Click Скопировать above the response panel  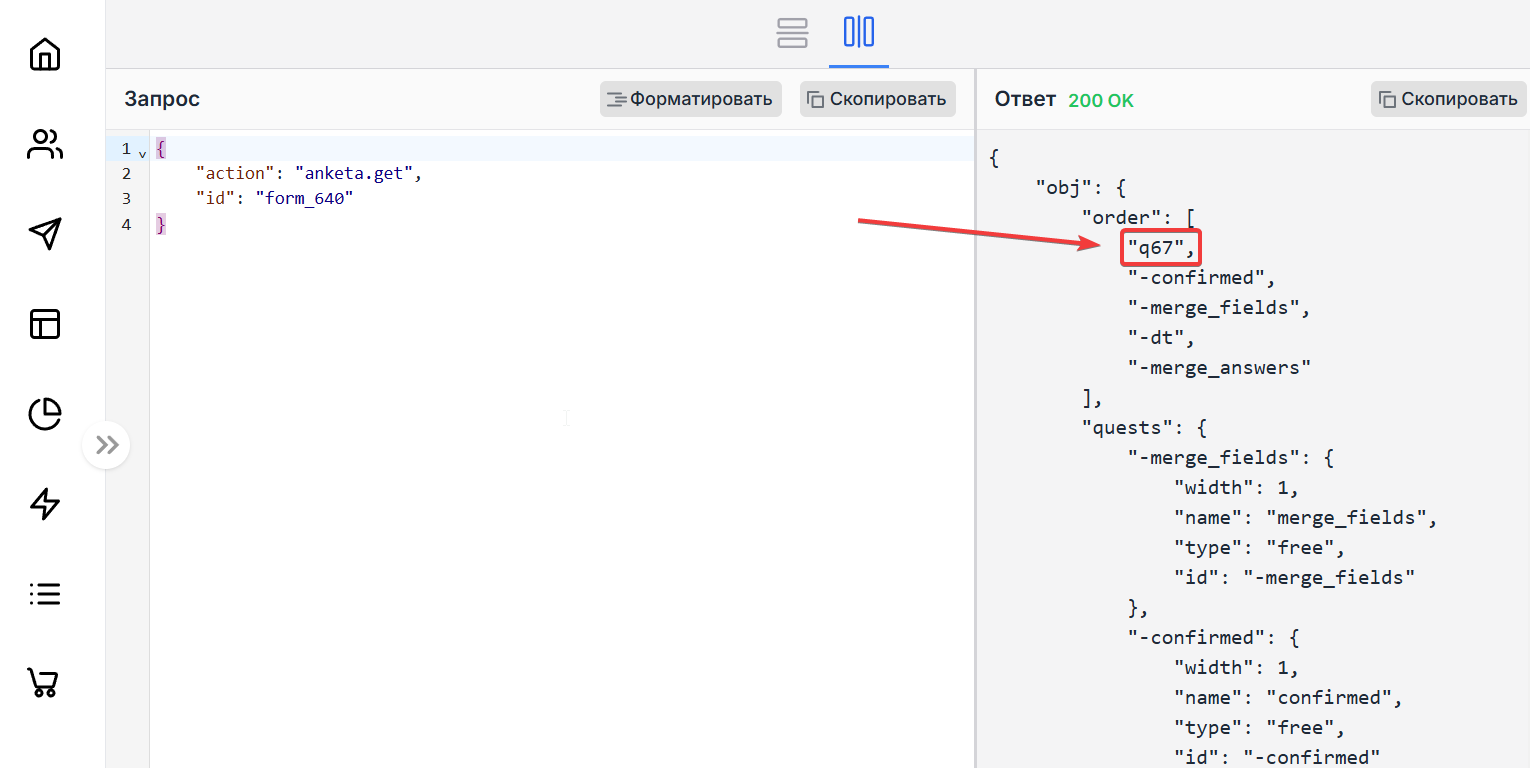click(x=1448, y=99)
